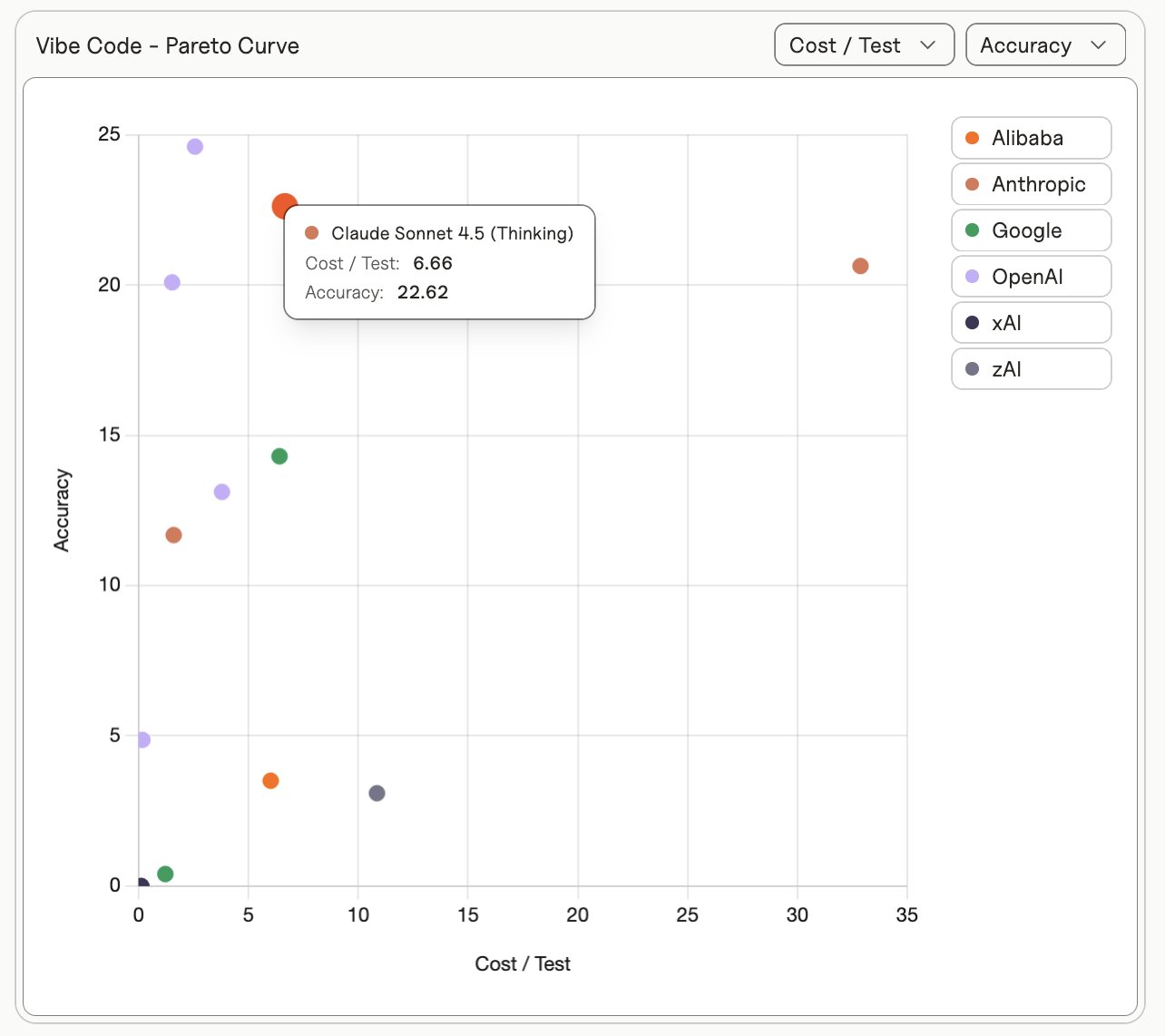Click the xAI legend button
The height and width of the screenshot is (1036, 1165).
pos(1031,323)
